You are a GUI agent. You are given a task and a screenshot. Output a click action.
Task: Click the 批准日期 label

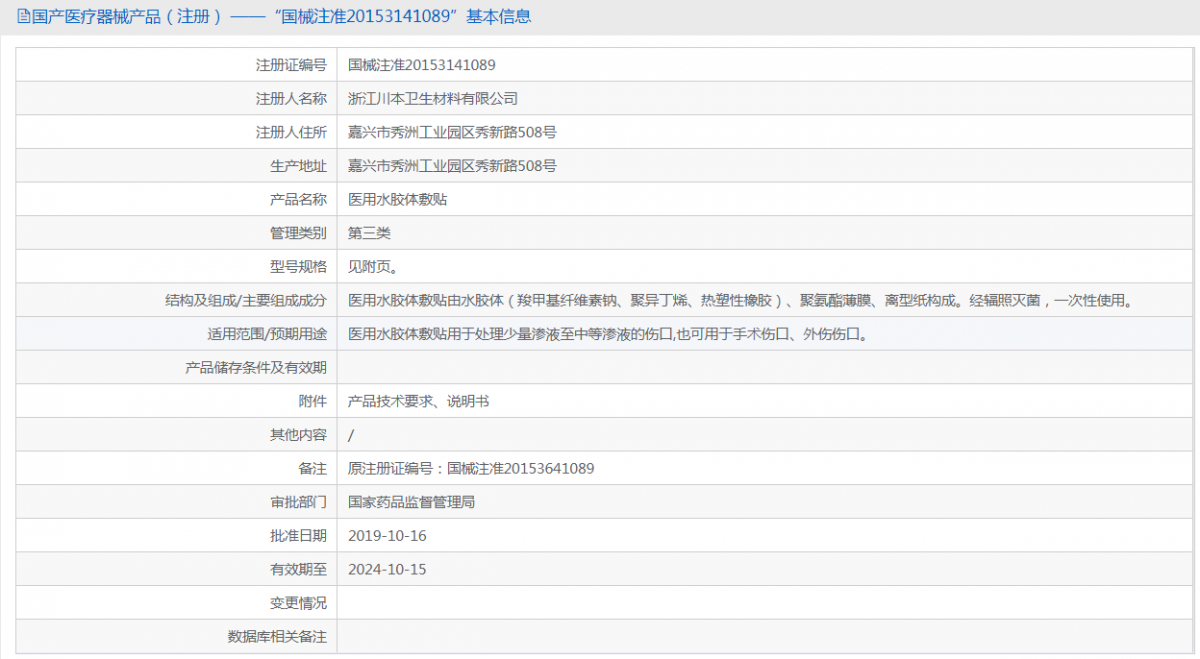click(298, 536)
